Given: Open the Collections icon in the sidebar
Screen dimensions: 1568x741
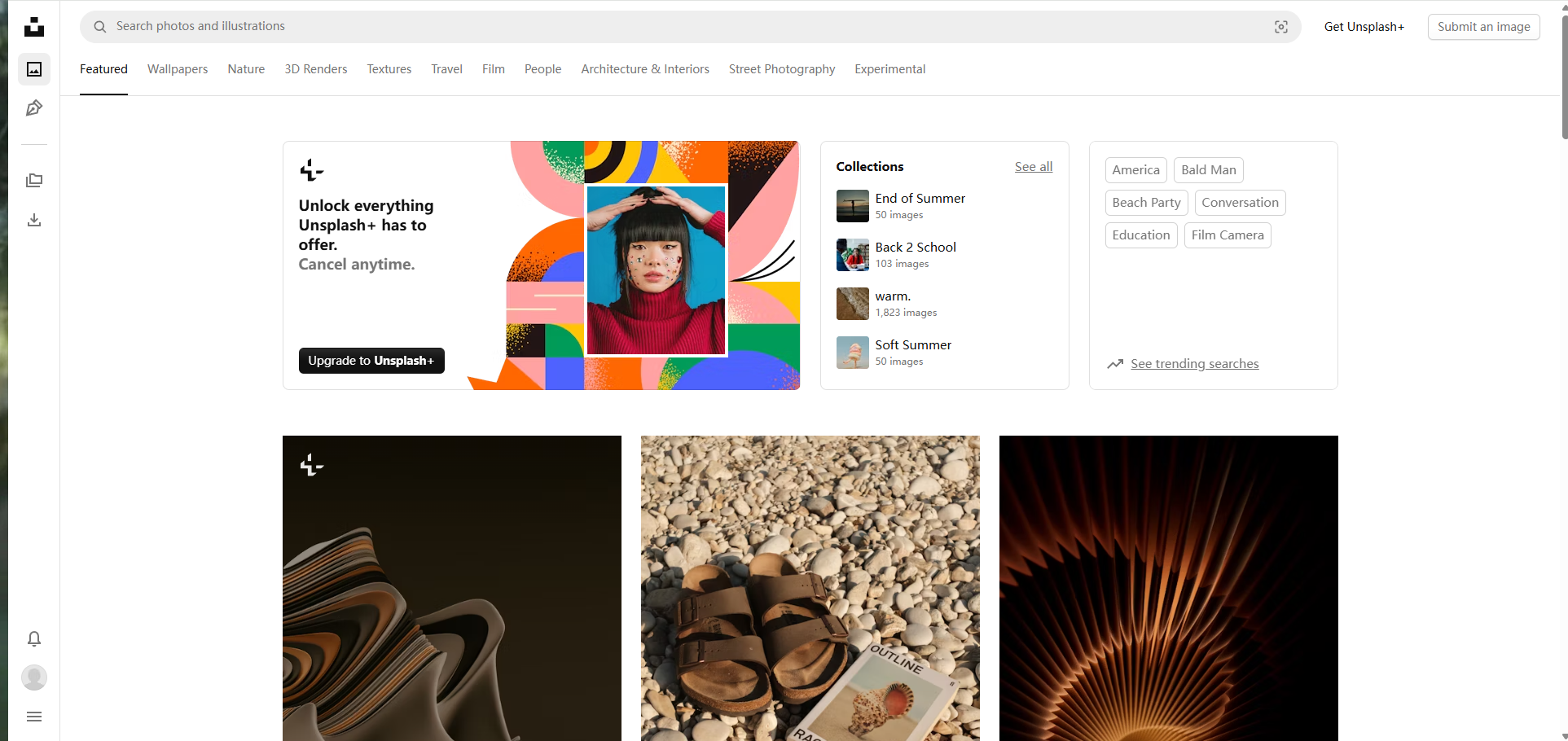Looking at the screenshot, I should click(x=34, y=180).
